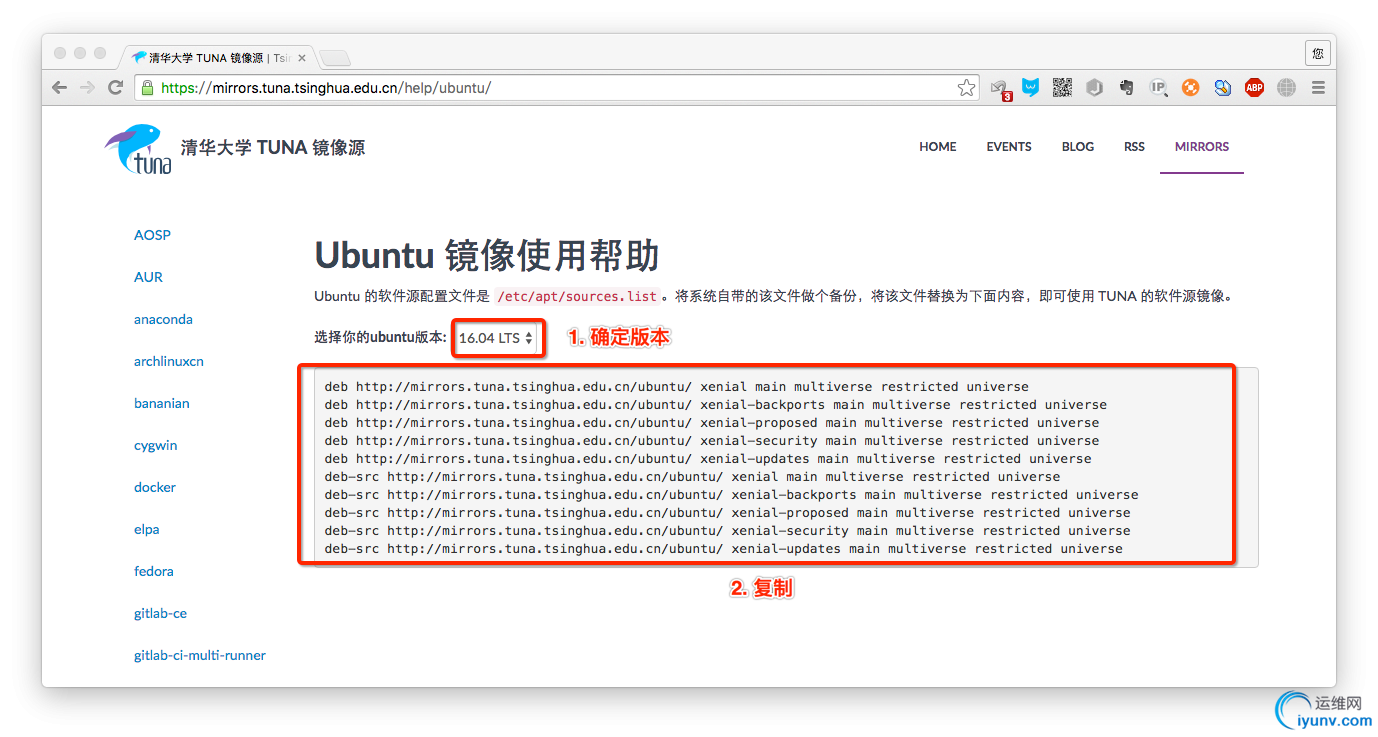Open the ubuntu version dropdown 16.04 LTS
The width and height of the screenshot is (1378, 737).
[496, 338]
